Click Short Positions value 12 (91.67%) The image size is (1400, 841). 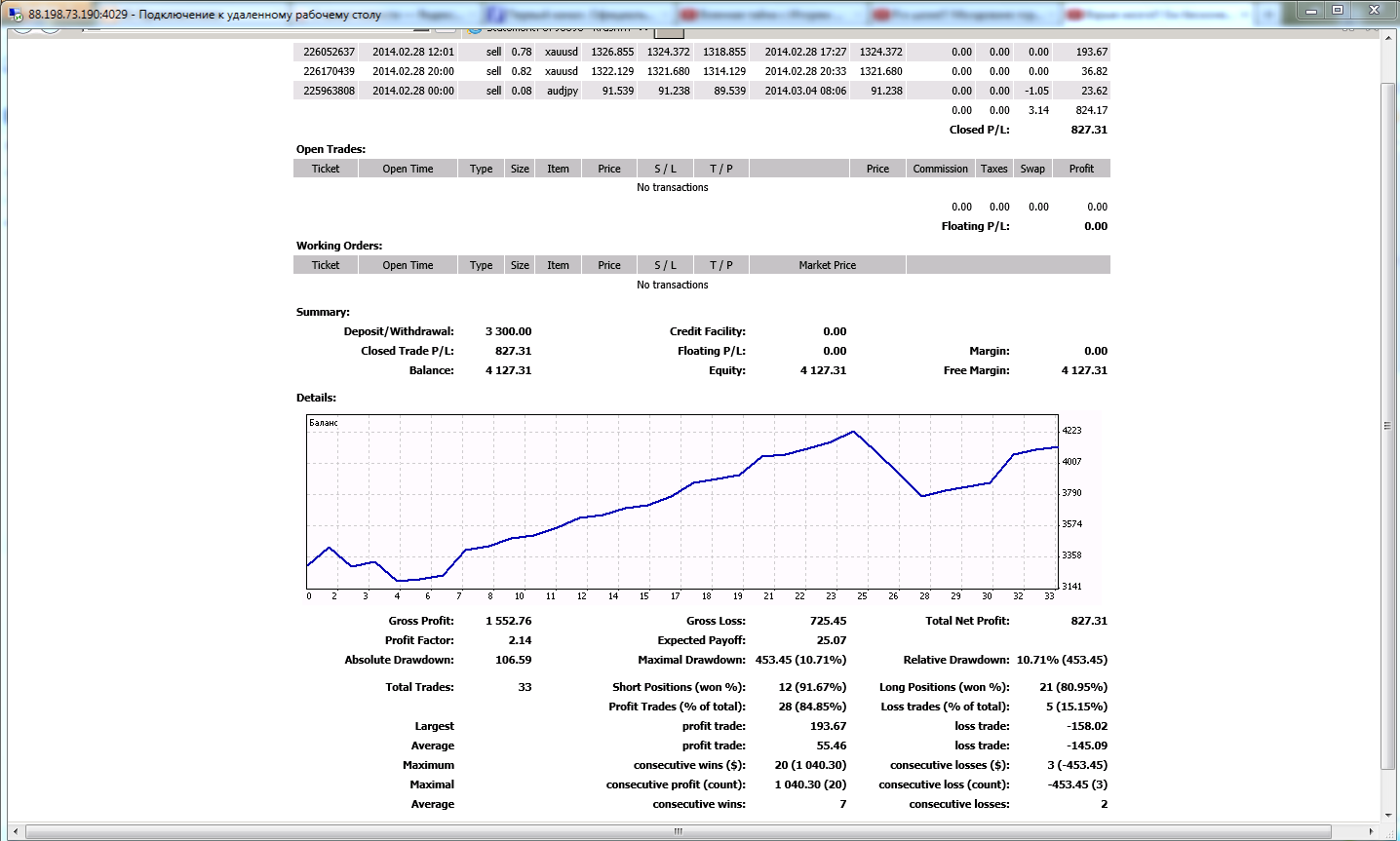[x=812, y=687]
